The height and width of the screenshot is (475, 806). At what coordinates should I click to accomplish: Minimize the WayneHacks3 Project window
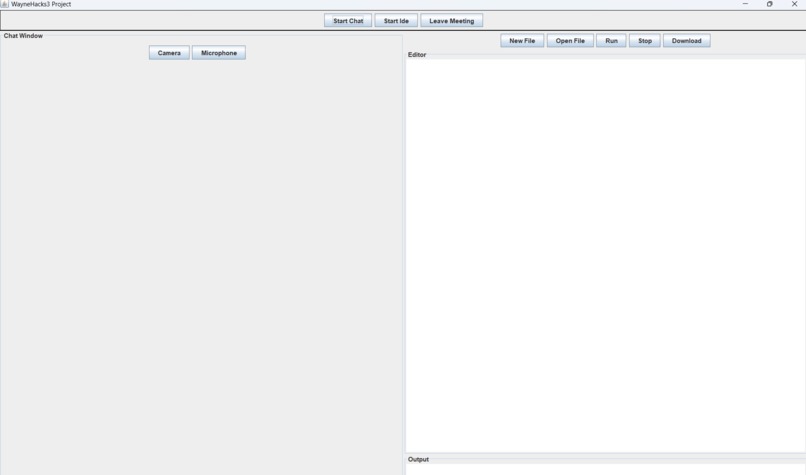click(x=745, y=4)
